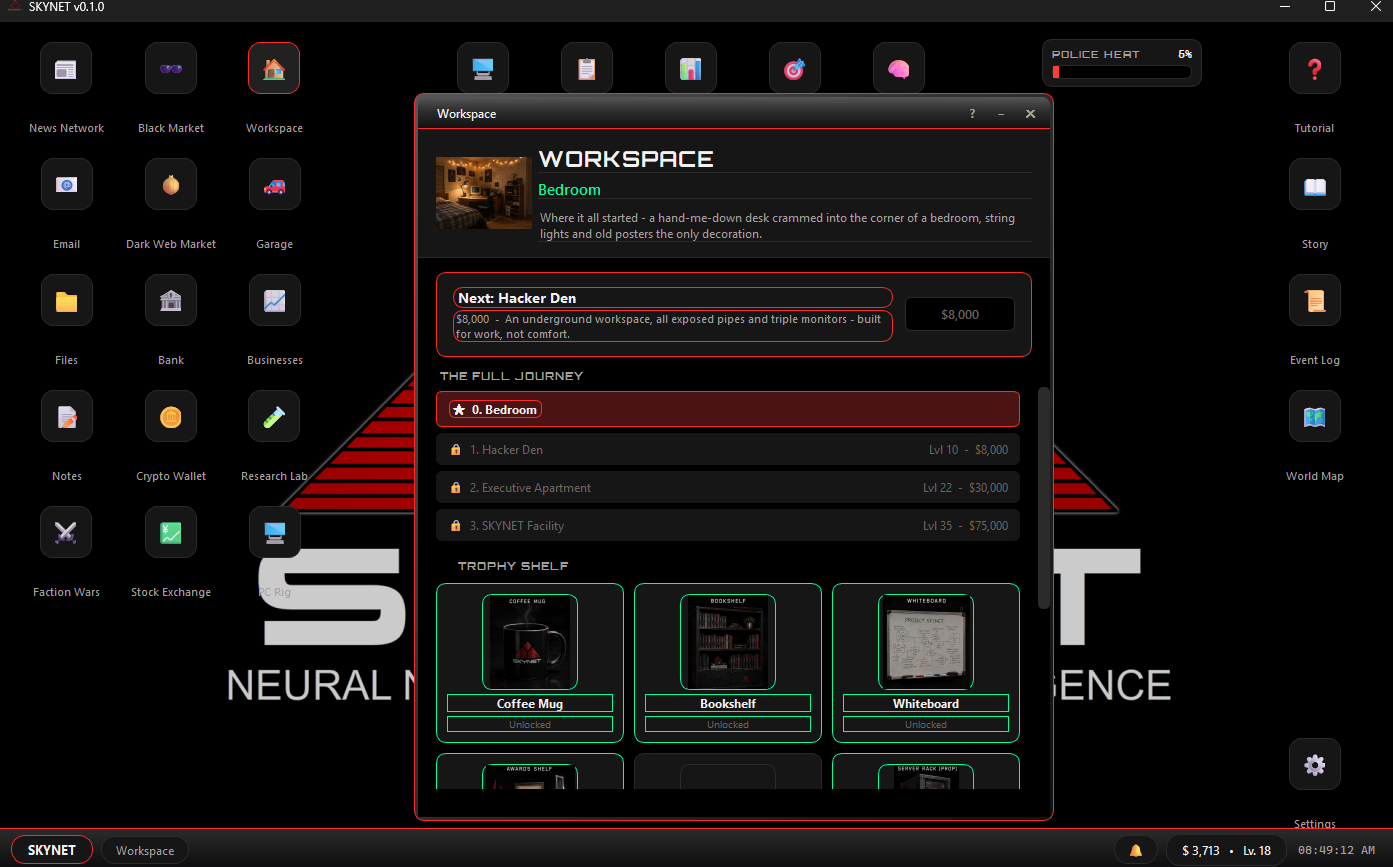Image resolution: width=1393 pixels, height=867 pixels.
Task: Click the 'Coffee Mug' trophy name label
Action: tap(530, 704)
